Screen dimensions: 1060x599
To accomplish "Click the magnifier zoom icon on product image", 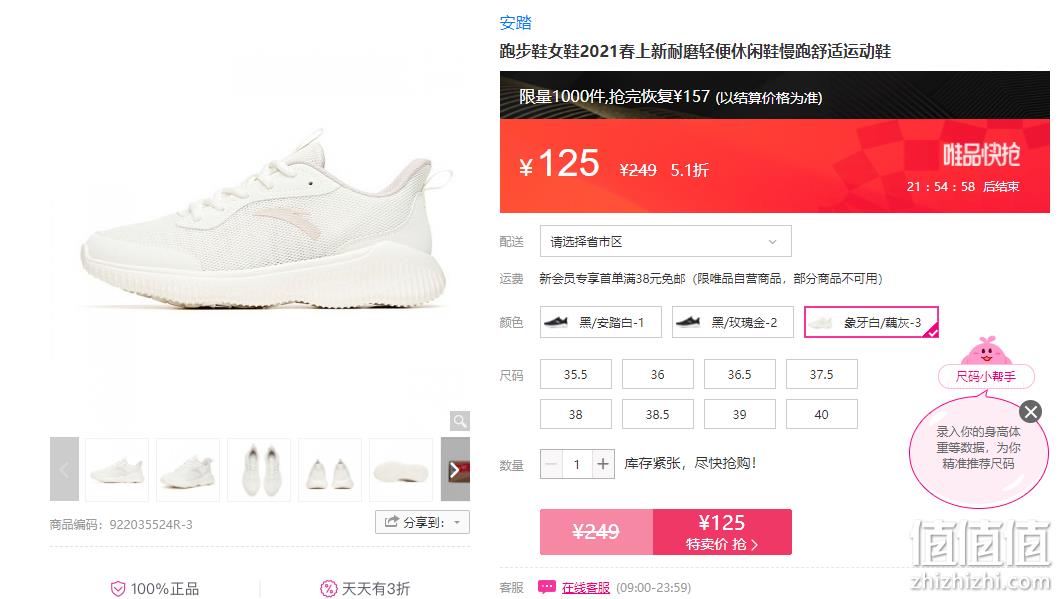I will coord(460,421).
